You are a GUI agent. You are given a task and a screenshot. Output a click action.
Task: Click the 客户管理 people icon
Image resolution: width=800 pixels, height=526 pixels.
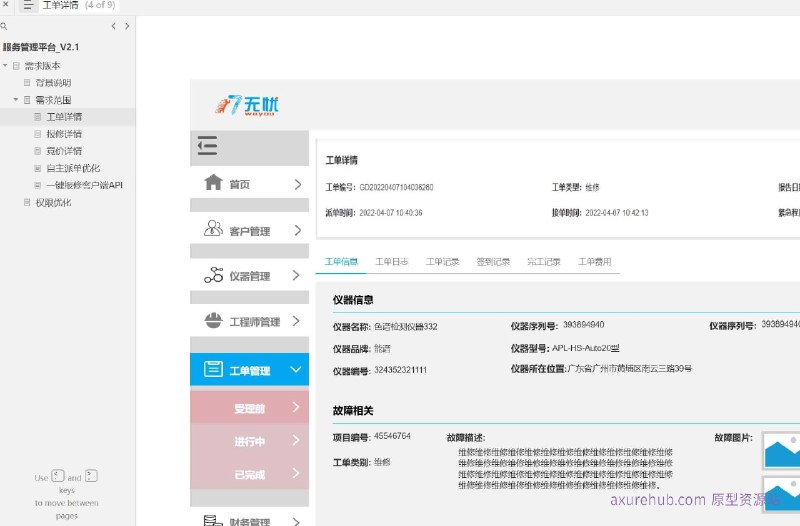213,228
